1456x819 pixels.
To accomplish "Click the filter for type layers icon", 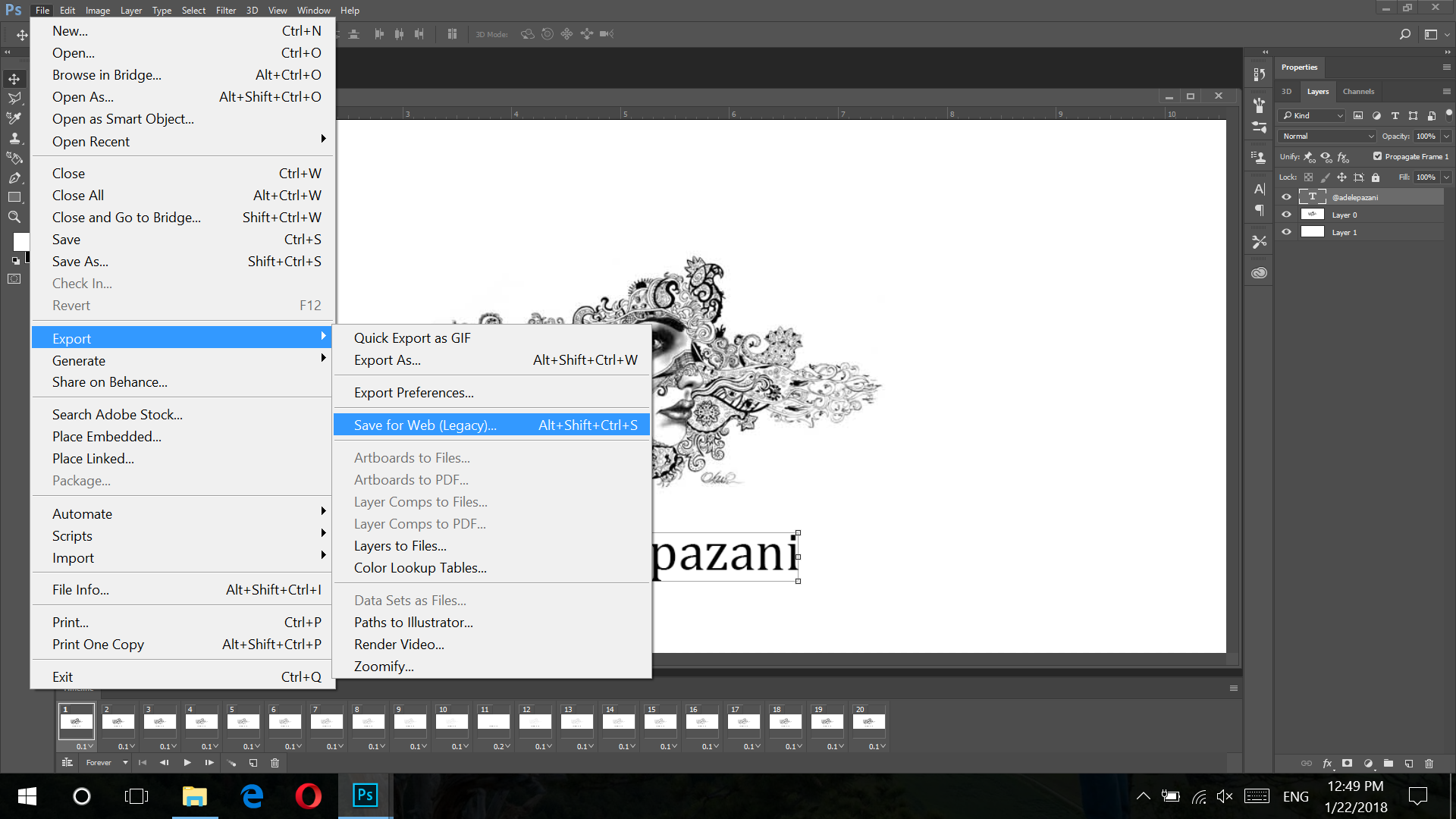I will coord(1395,115).
